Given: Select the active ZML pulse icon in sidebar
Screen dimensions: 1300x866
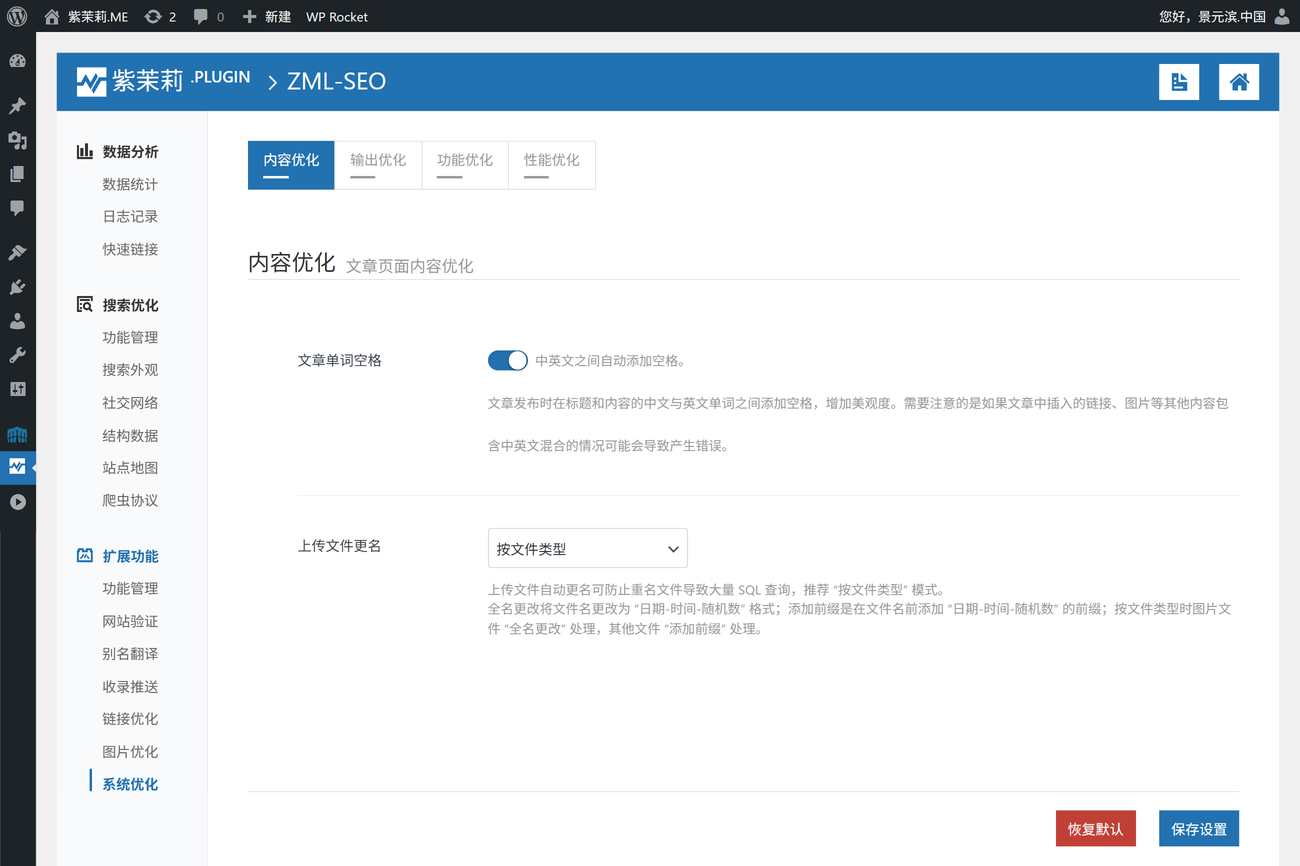Looking at the screenshot, I should coord(17,467).
